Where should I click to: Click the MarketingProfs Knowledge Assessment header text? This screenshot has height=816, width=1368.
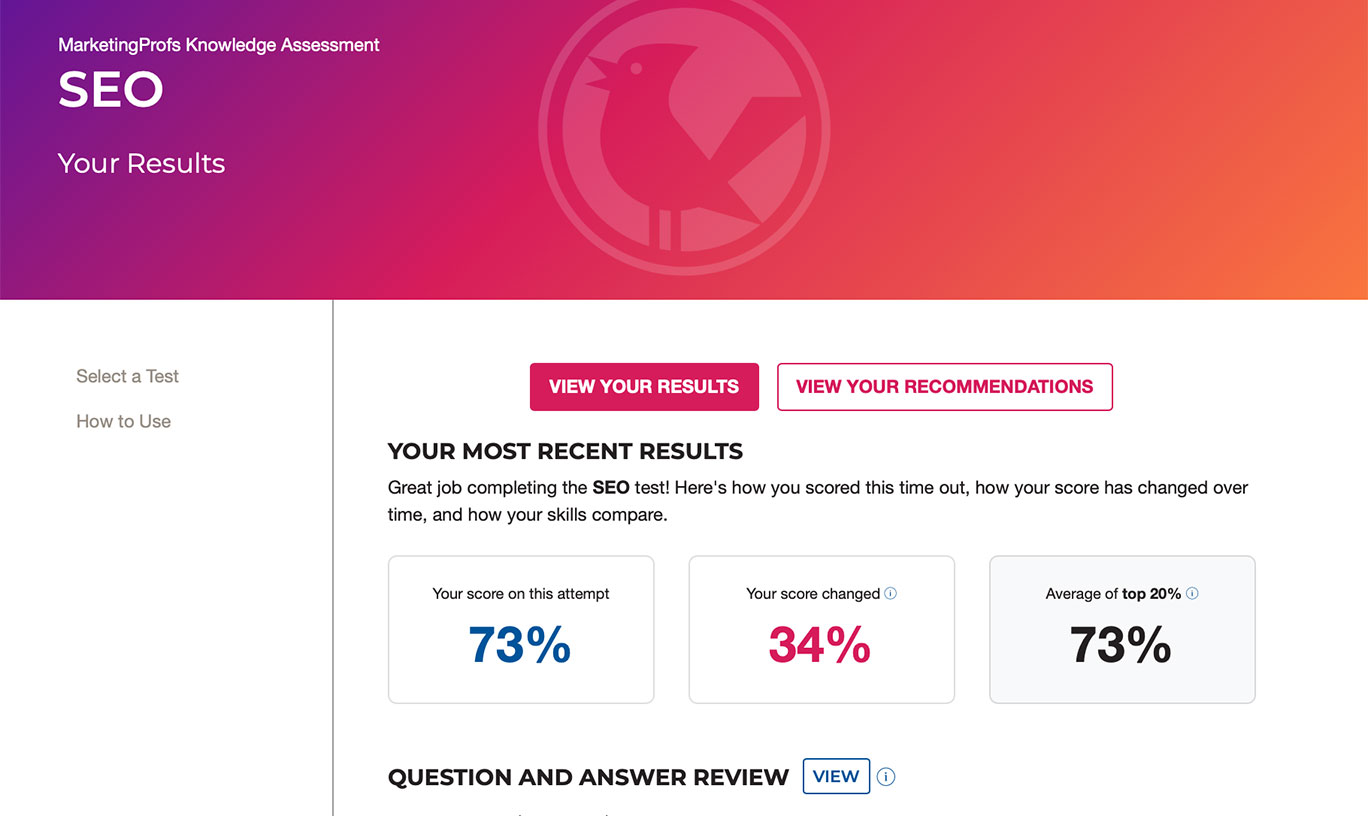click(x=219, y=45)
